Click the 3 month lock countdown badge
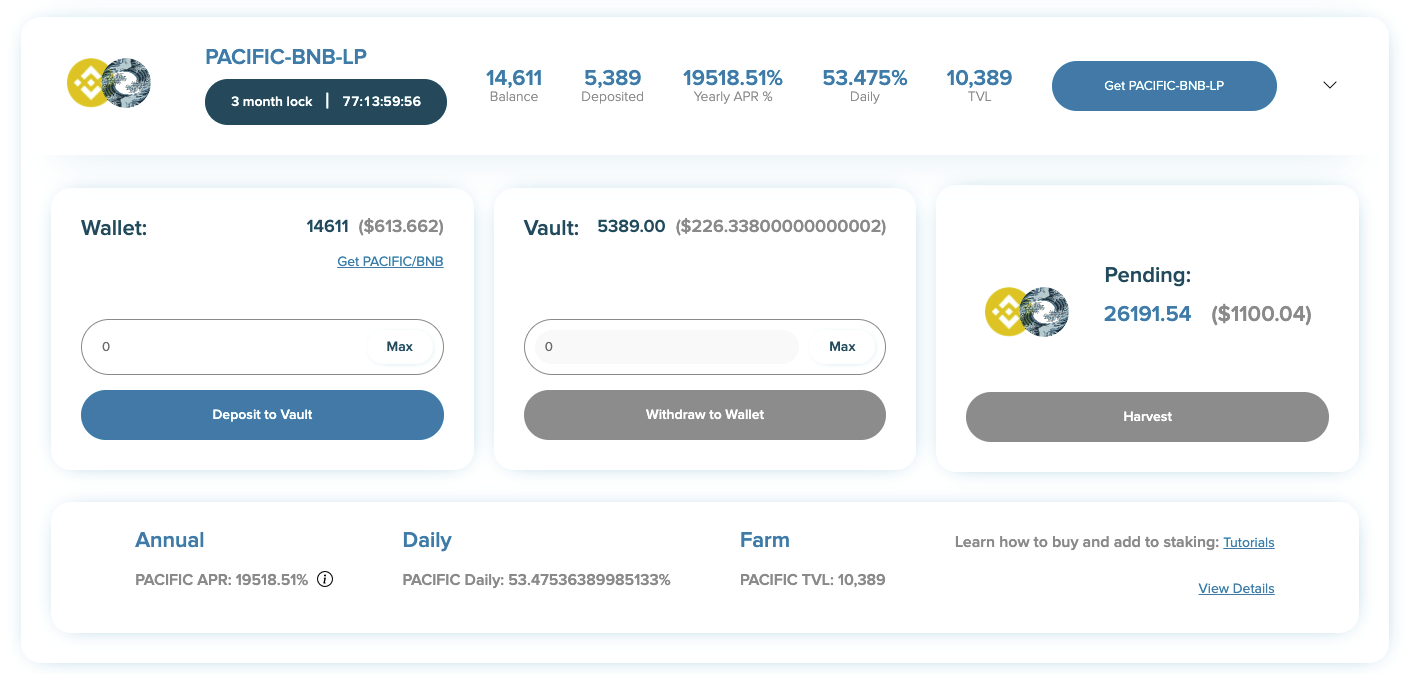This screenshot has width=1406, height=674. click(x=326, y=102)
